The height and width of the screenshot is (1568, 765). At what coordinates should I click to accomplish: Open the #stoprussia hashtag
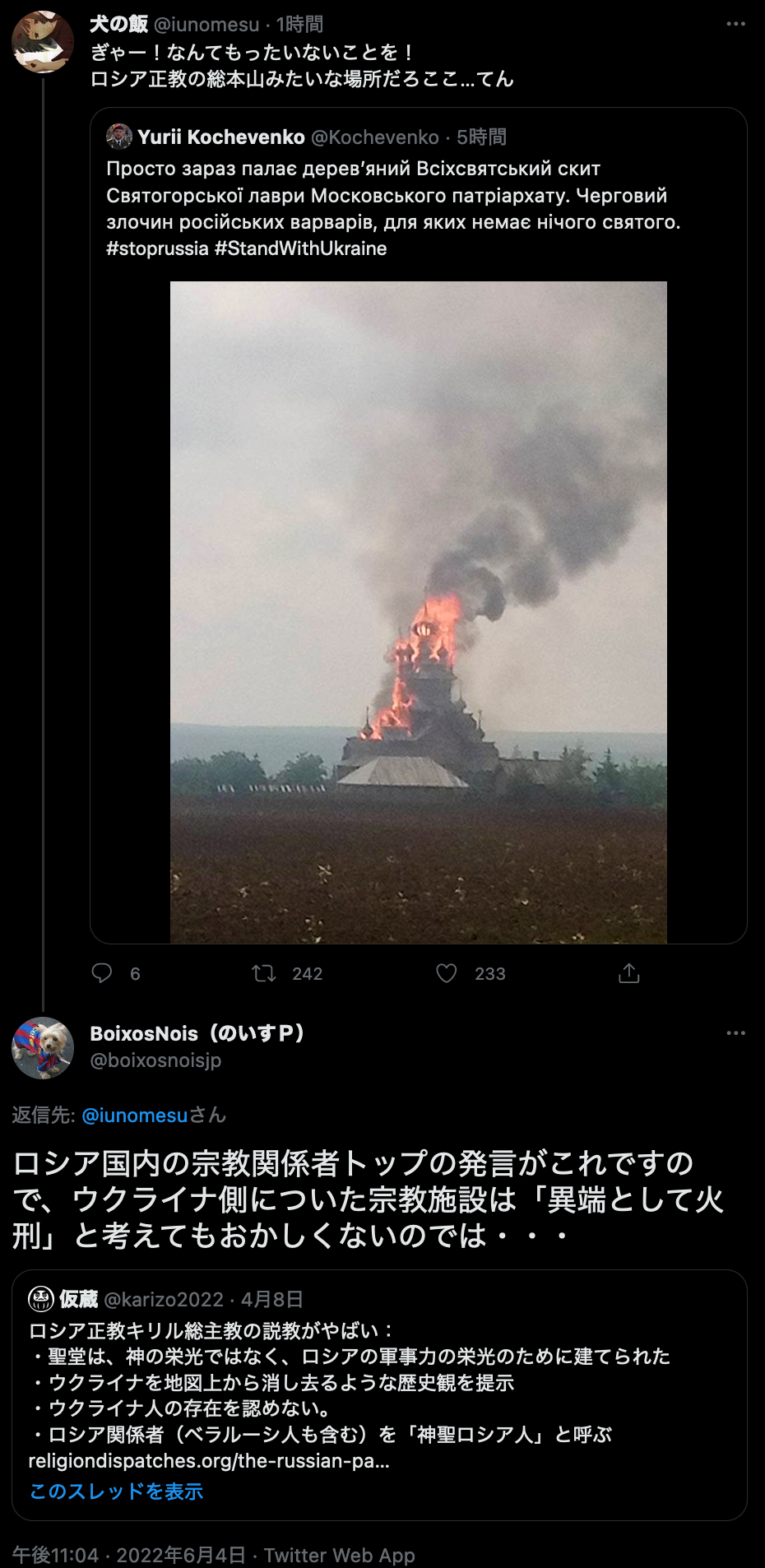point(157,248)
